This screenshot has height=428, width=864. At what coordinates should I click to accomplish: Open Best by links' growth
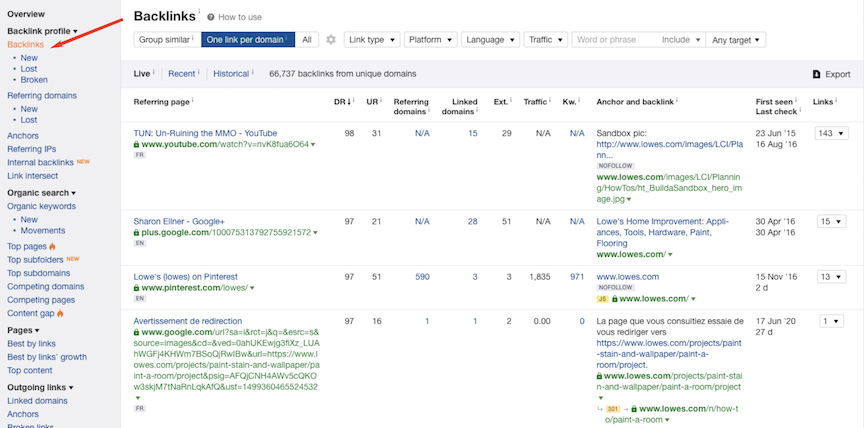(47, 357)
